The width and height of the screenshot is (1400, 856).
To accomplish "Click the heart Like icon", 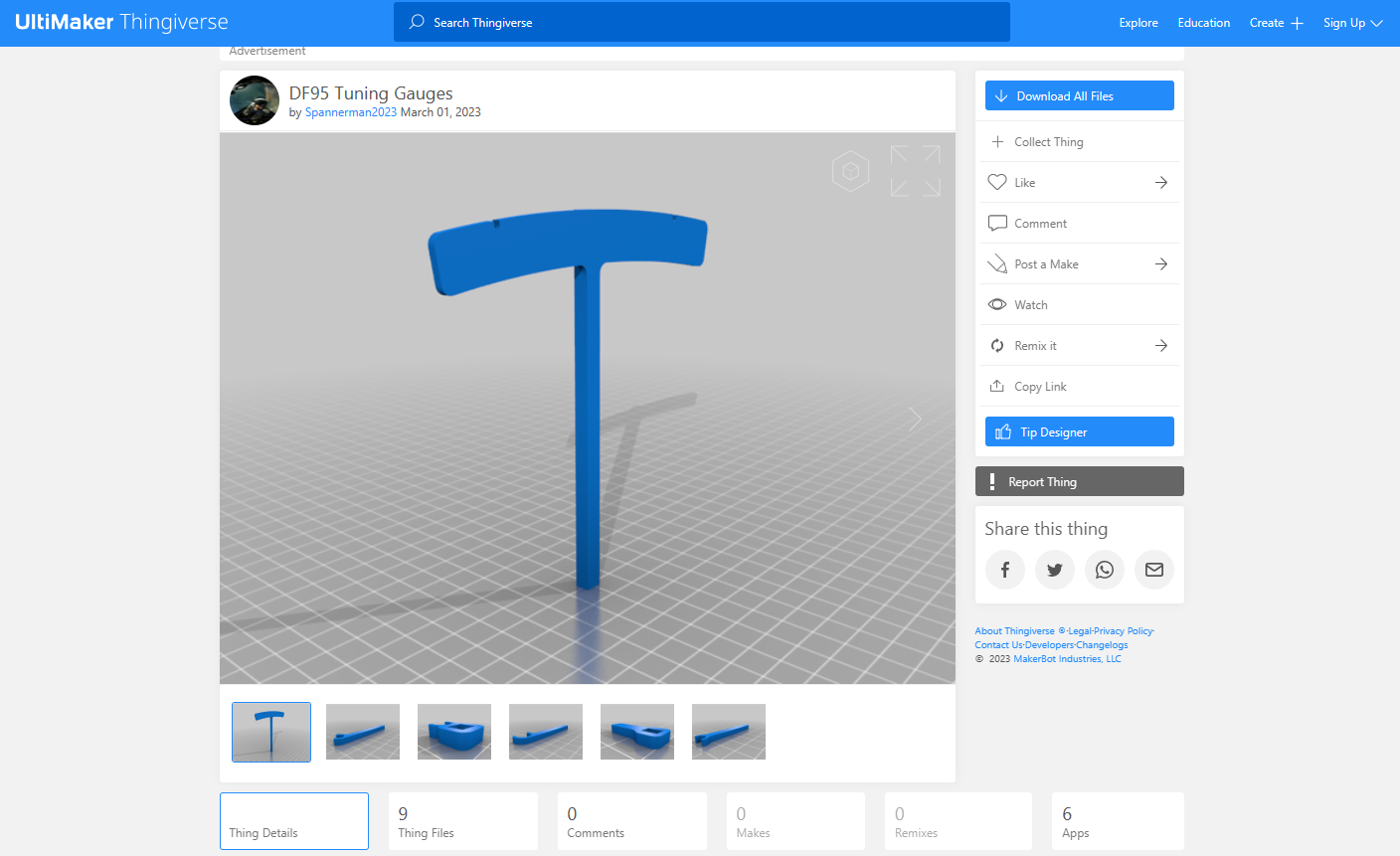I will coord(997,183).
